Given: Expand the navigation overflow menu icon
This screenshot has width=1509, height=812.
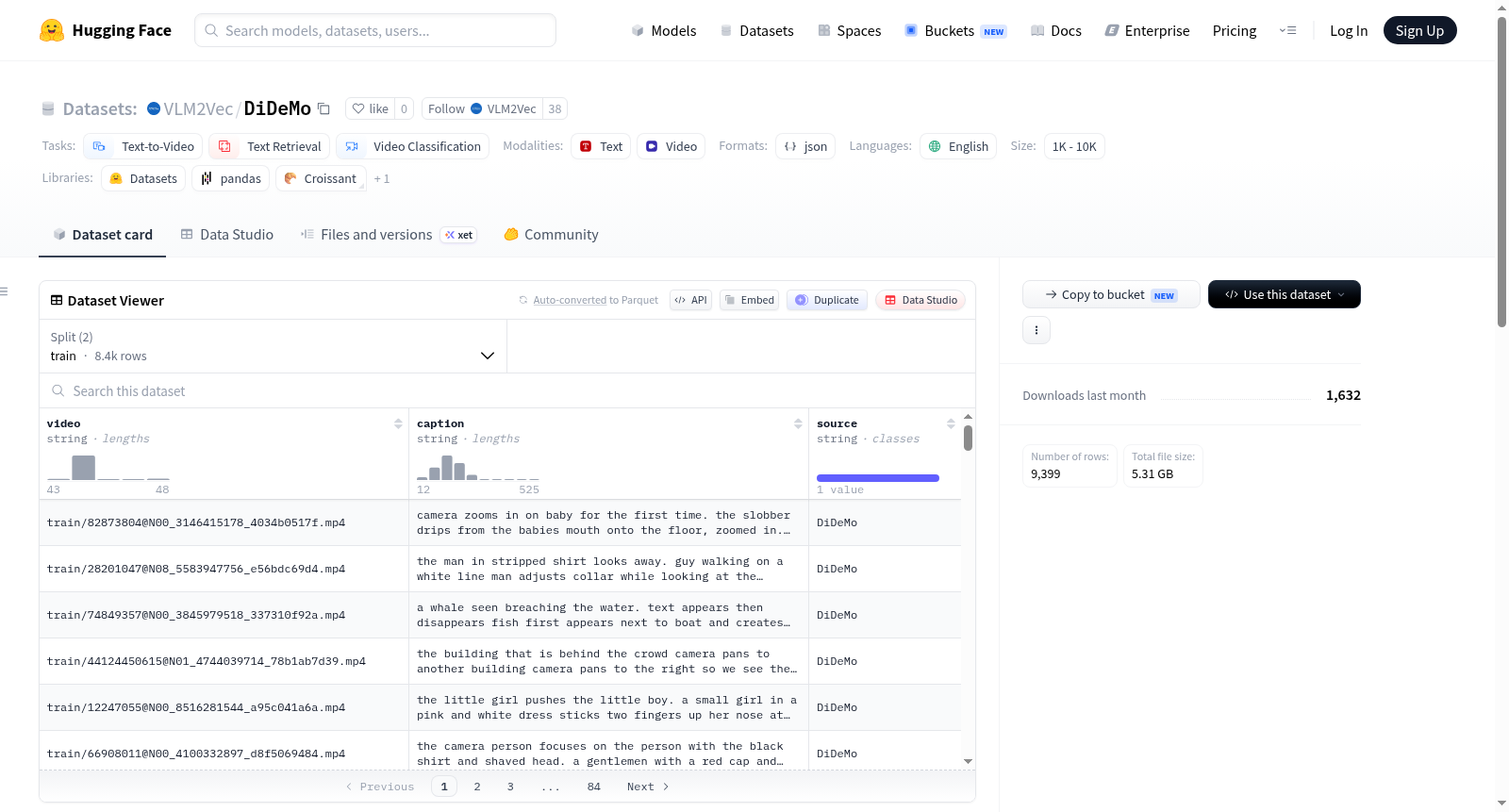Looking at the screenshot, I should point(1287,30).
